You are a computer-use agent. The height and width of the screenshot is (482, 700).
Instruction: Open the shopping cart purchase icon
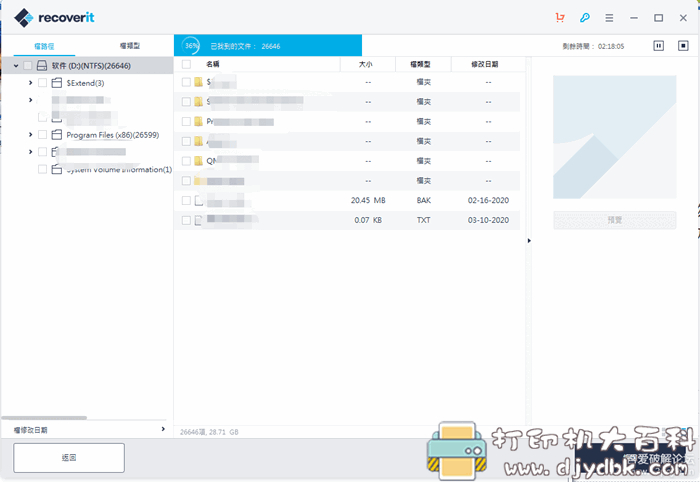click(560, 18)
